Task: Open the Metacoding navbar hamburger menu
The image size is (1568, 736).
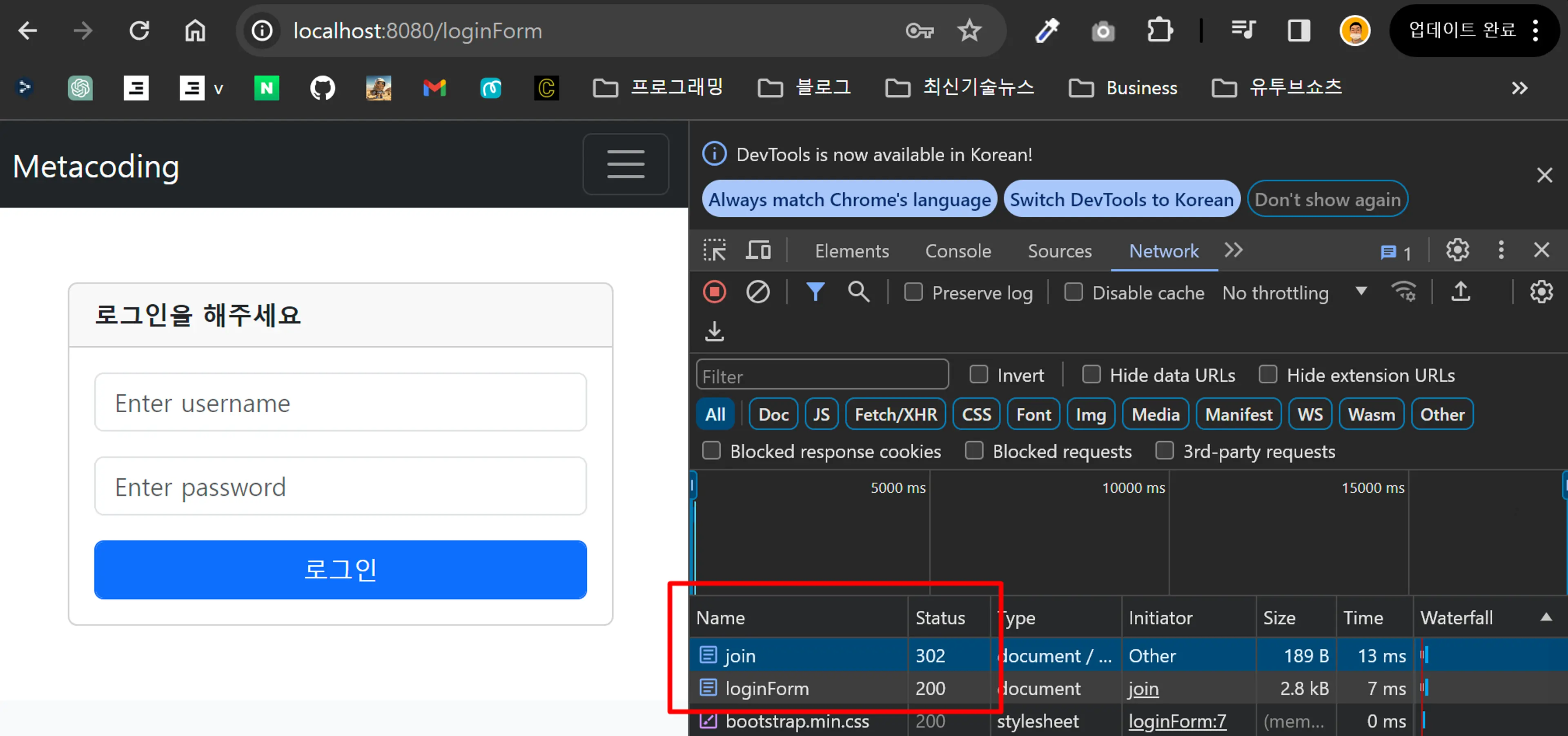Action: 626,164
